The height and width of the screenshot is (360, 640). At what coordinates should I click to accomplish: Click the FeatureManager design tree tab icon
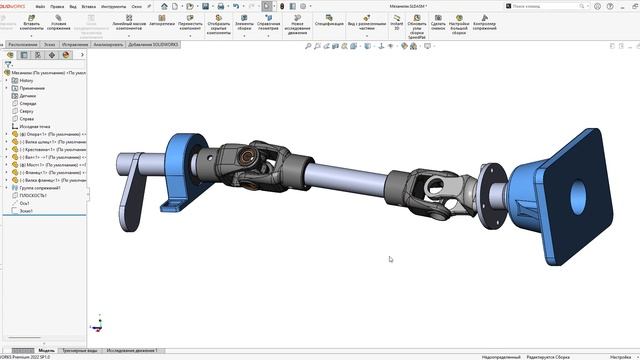[10, 55]
